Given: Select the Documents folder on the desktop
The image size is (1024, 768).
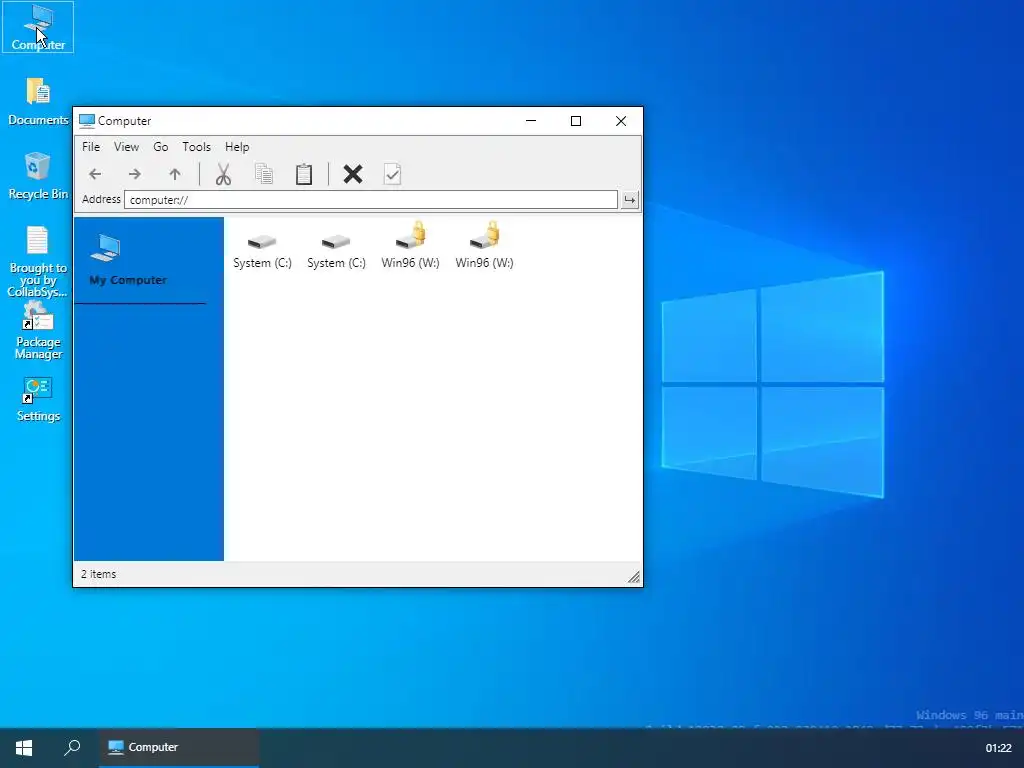Looking at the screenshot, I should pos(38,102).
